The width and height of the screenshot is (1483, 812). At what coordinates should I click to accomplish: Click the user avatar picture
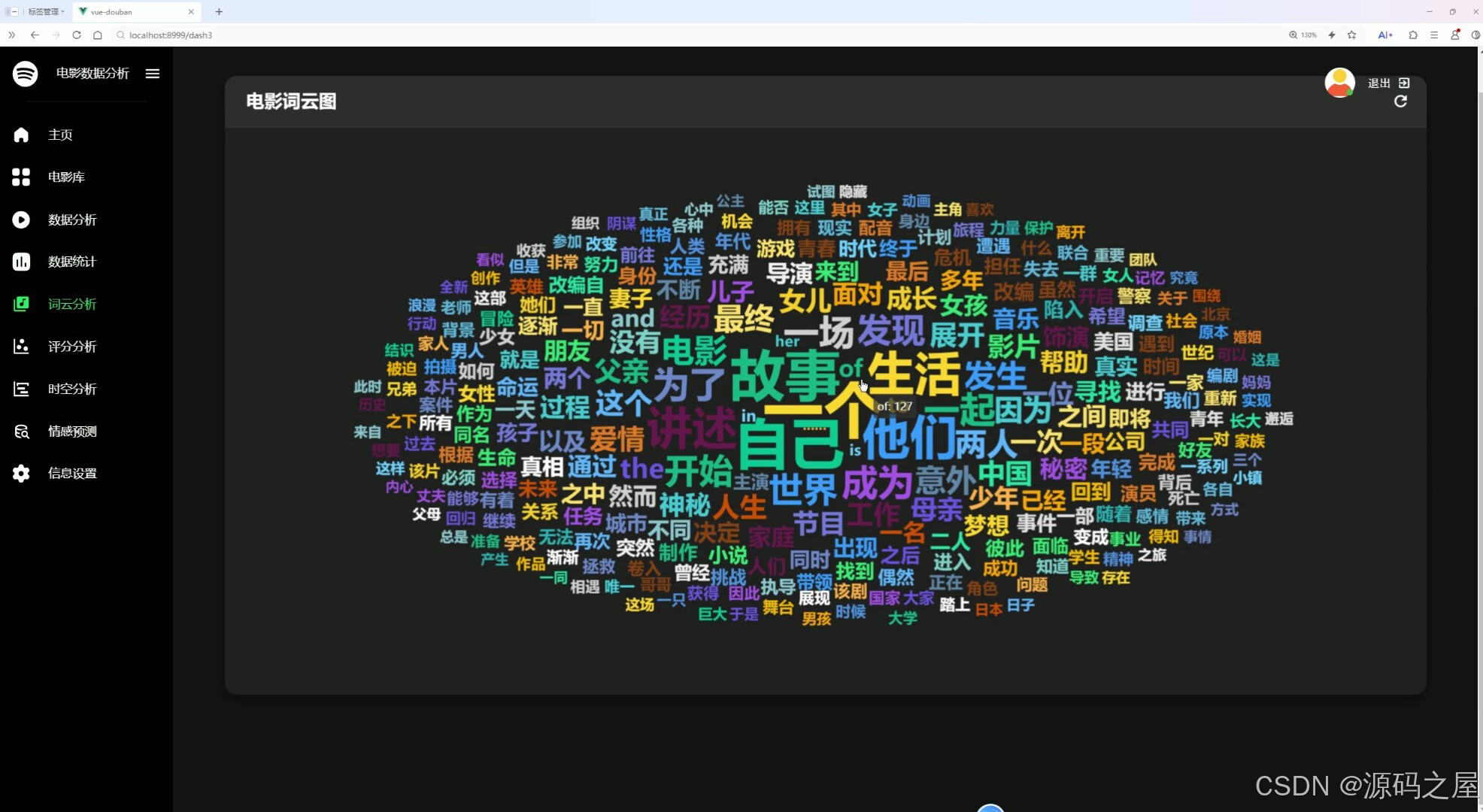1339,82
